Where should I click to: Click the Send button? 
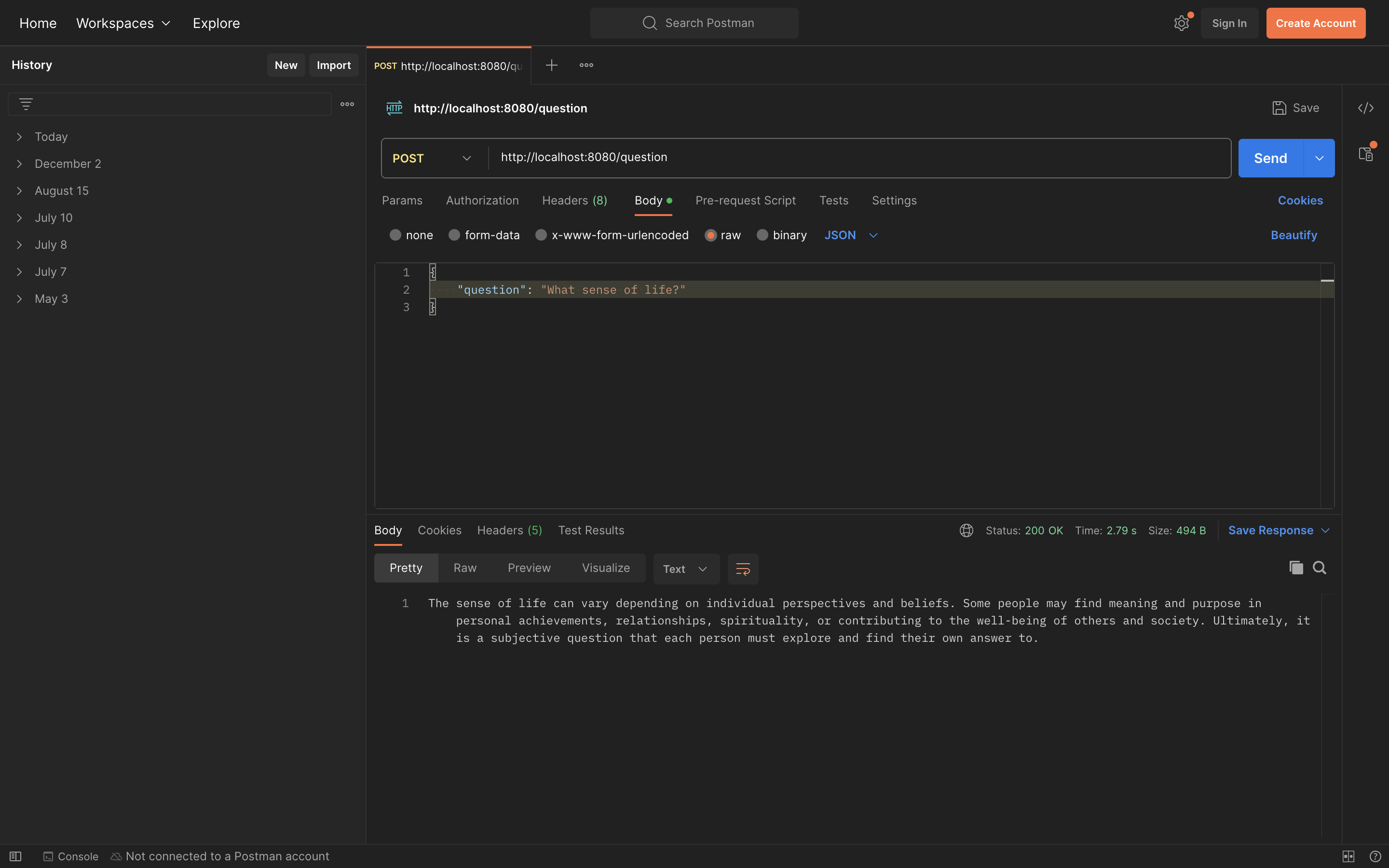pyautogui.click(x=1270, y=158)
